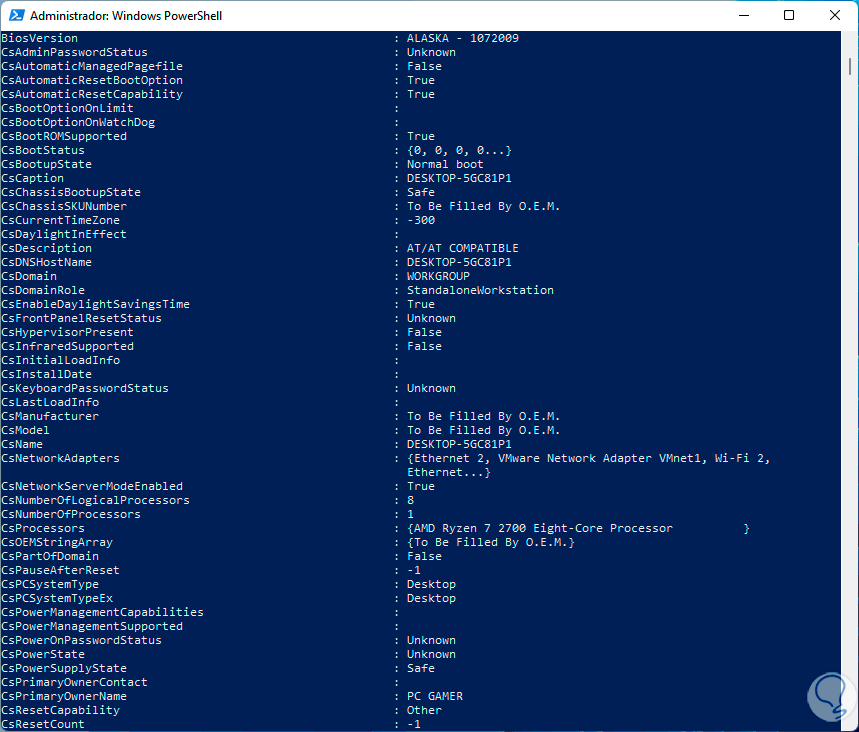The height and width of the screenshot is (732, 859).
Task: Click the CsProcessors AMD Ryzen 7 2700 value
Action: (540, 528)
